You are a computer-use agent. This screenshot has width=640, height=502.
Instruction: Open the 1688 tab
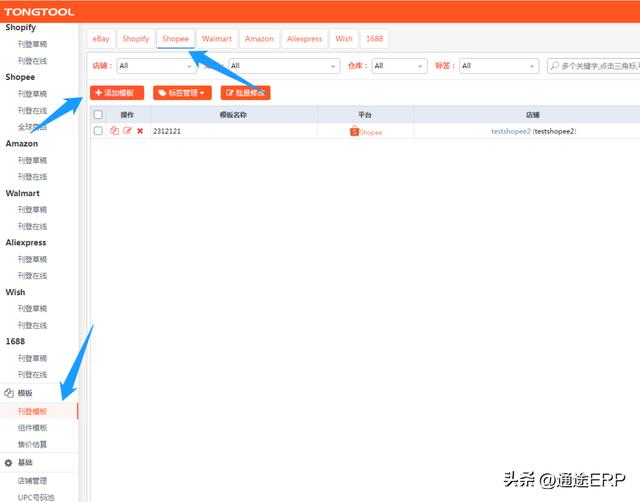pos(374,39)
